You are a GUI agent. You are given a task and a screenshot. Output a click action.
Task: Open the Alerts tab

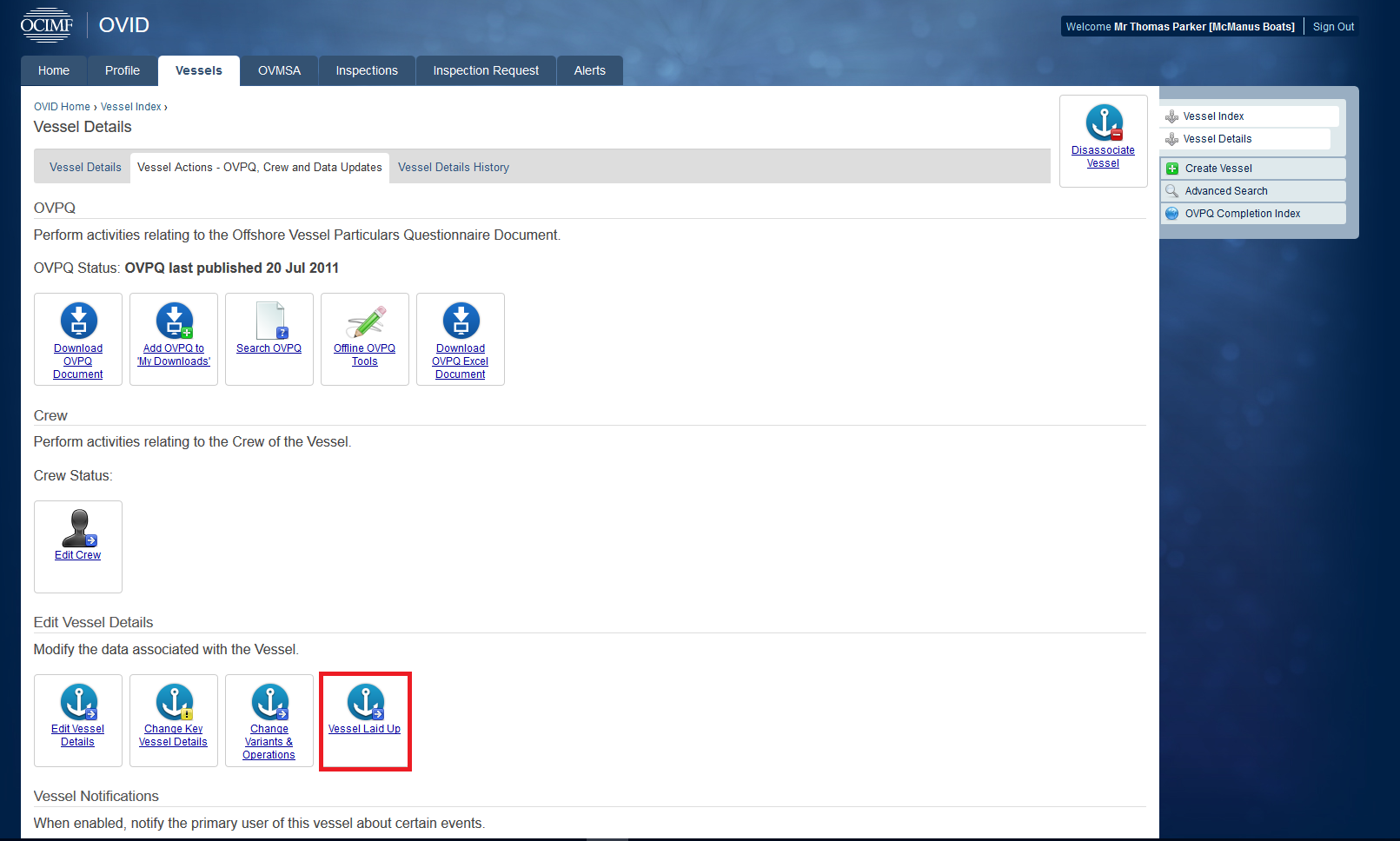click(589, 71)
